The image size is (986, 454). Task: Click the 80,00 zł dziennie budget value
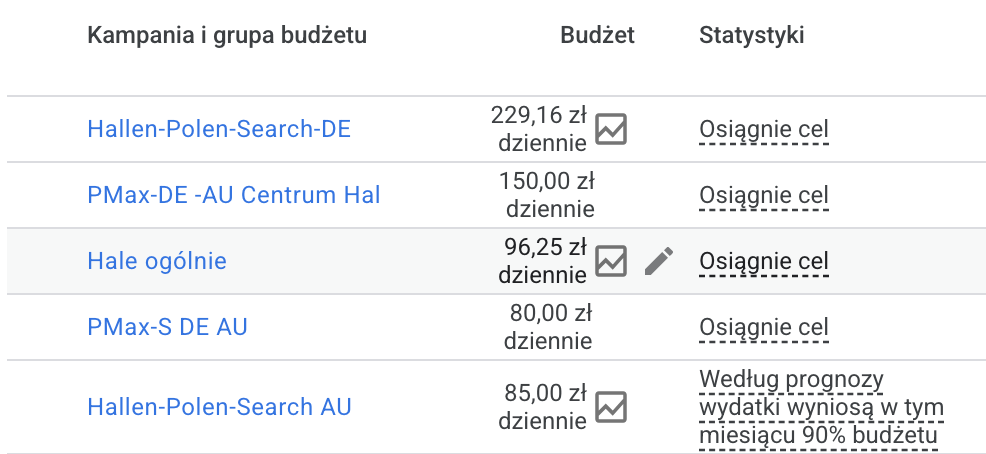click(x=548, y=327)
